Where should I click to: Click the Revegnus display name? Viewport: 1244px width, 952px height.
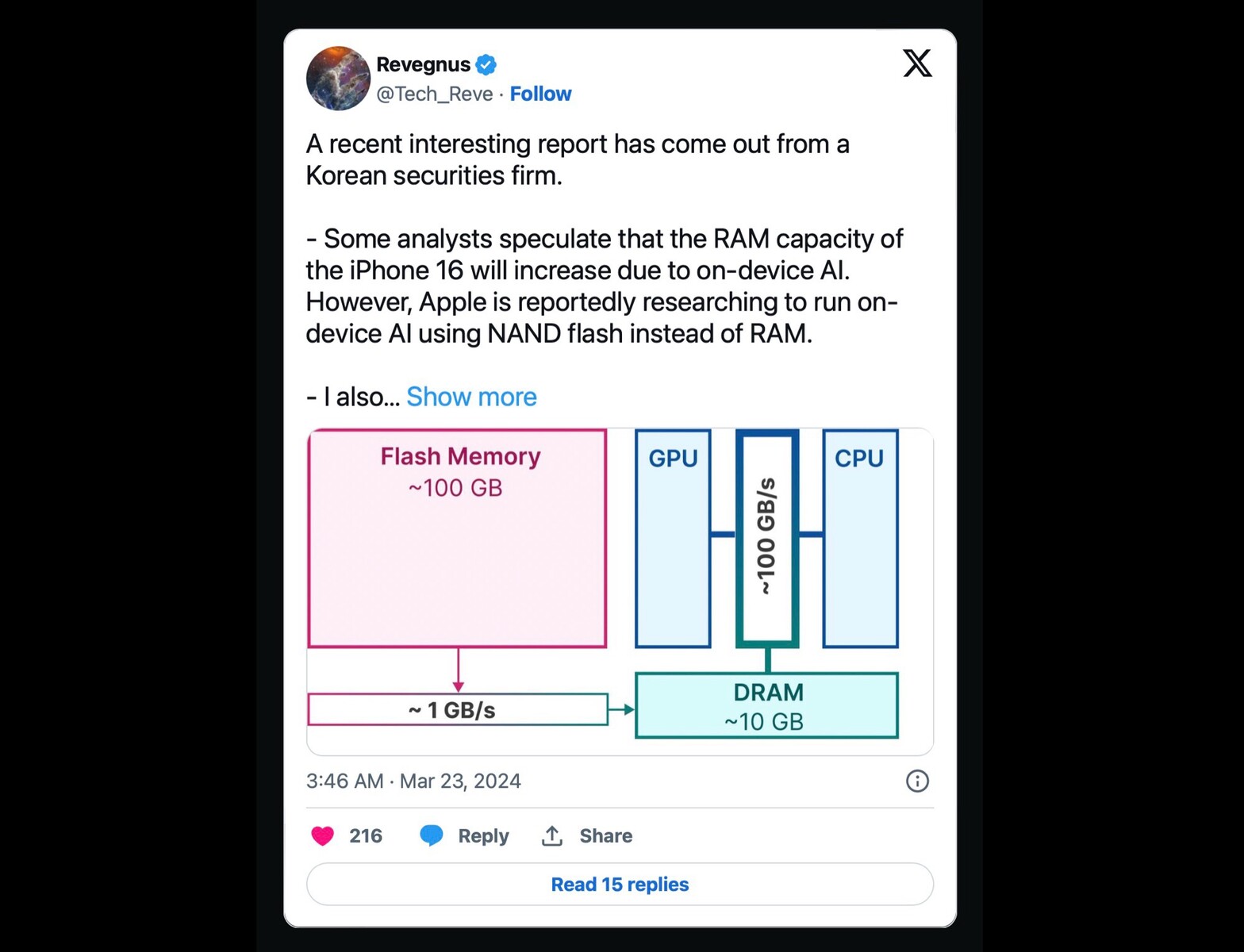pyautogui.click(x=423, y=64)
